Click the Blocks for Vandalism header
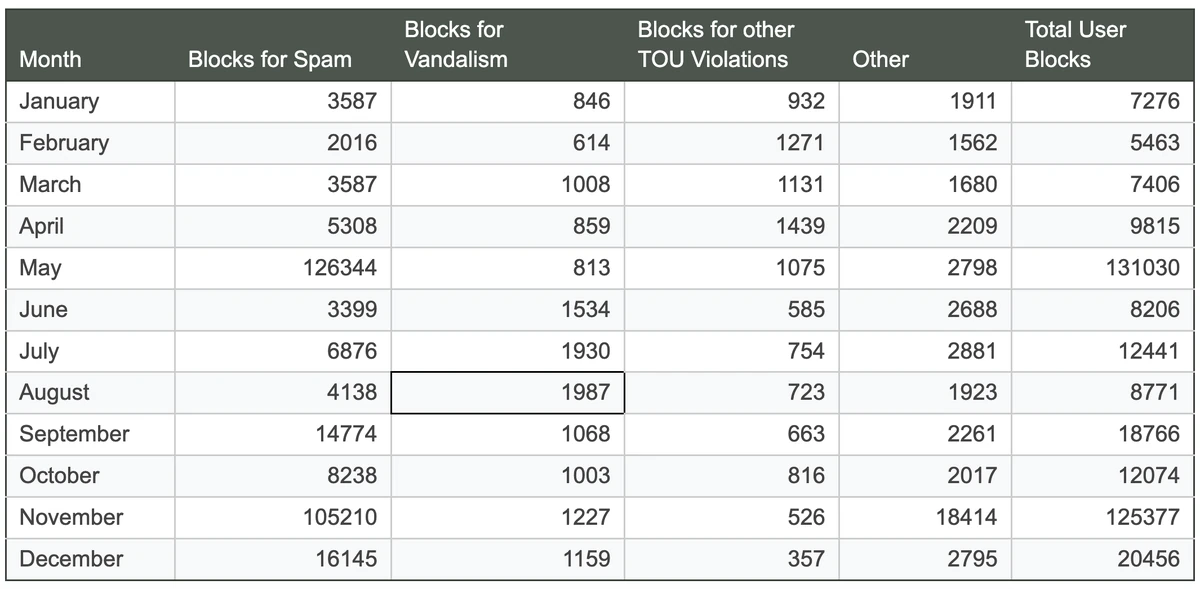1200x589 pixels. coord(456,45)
